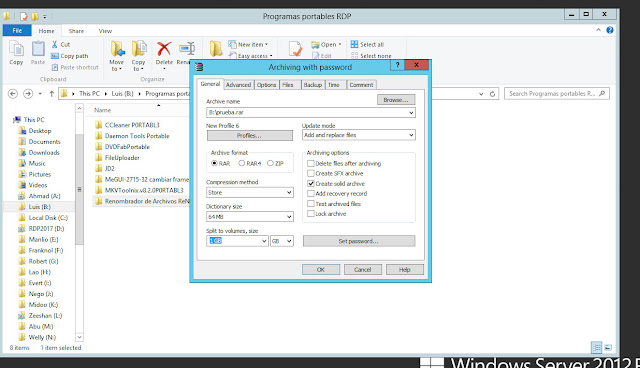Click the Move to folder icon
This screenshot has height=368, width=640.
117,49
